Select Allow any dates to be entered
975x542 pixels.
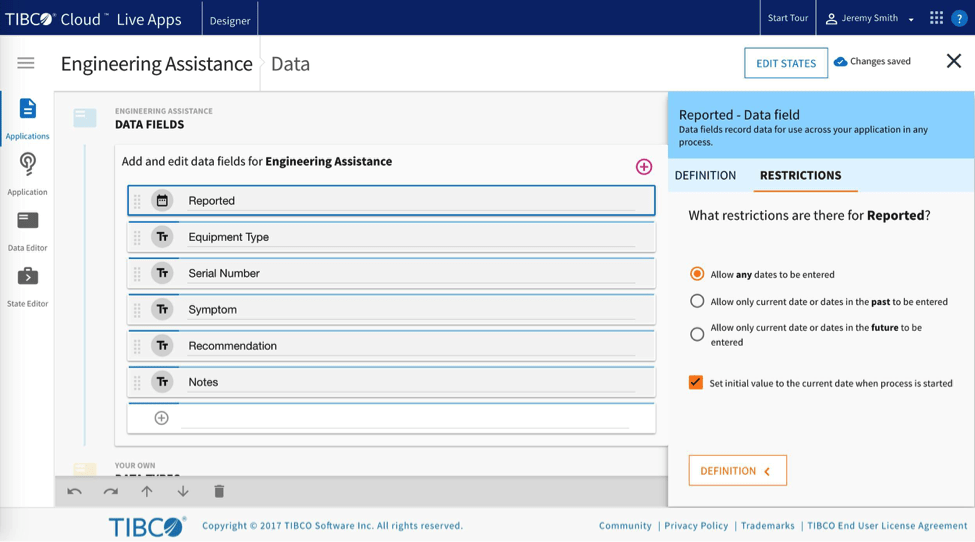pos(697,274)
